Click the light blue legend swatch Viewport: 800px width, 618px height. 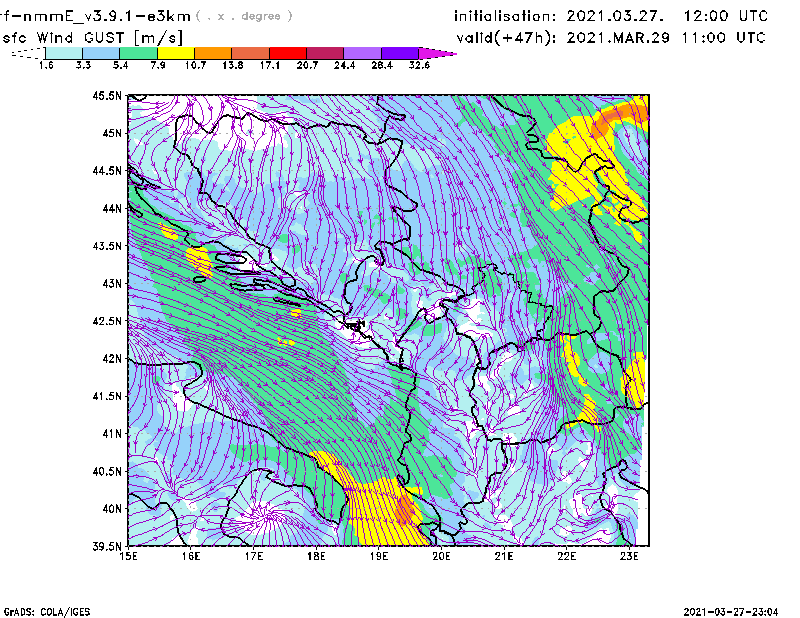click(x=101, y=53)
